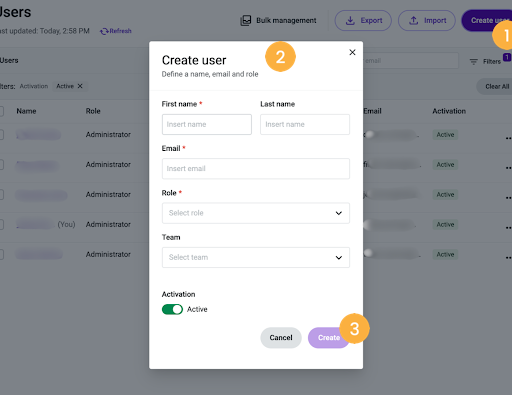This screenshot has height=395, width=512.
Task: Click the chevron in Select role field
Action: point(339,213)
